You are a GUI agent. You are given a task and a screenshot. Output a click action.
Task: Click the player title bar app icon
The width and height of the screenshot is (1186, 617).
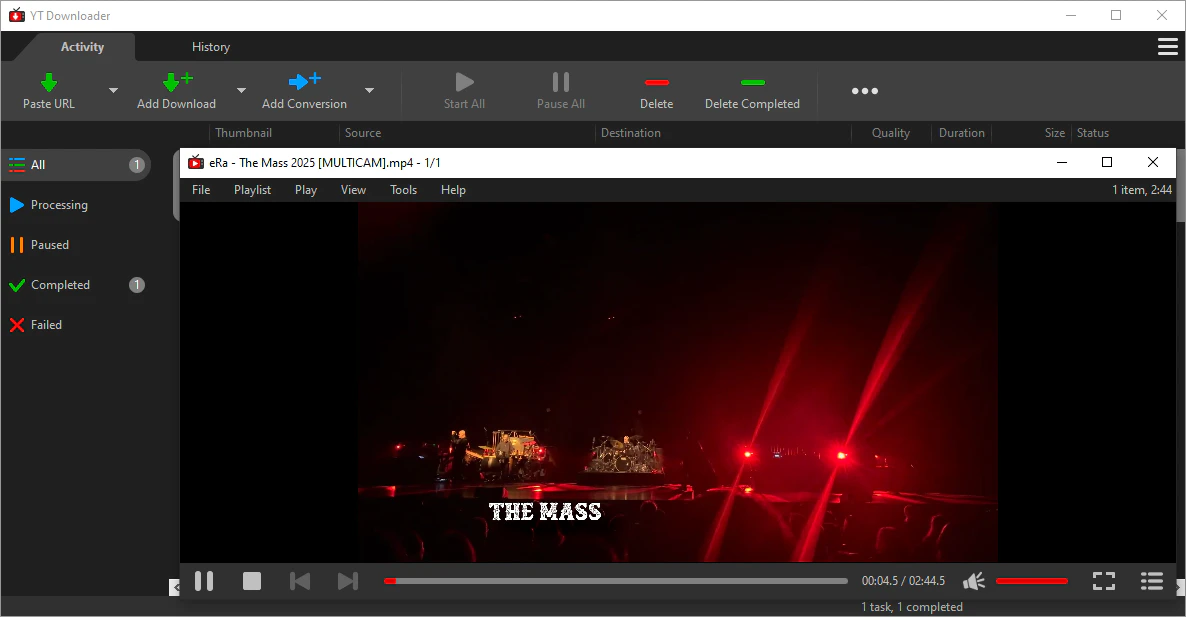(196, 162)
